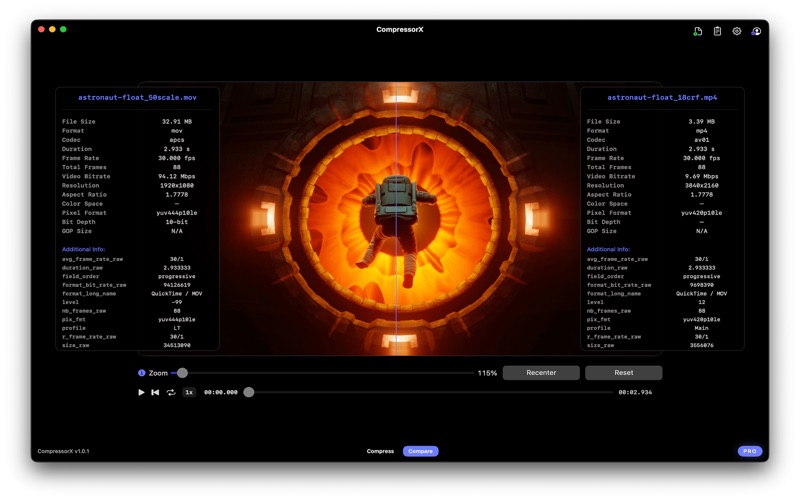
Task: Click the 3556076 size_raw value
Action: click(x=702, y=345)
